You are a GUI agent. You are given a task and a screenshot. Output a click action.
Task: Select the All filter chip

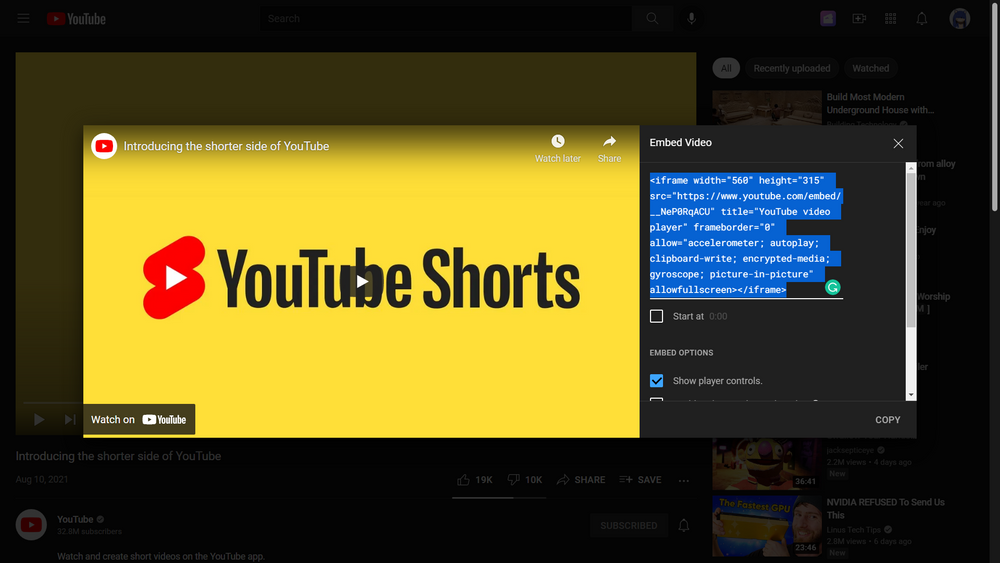726,68
